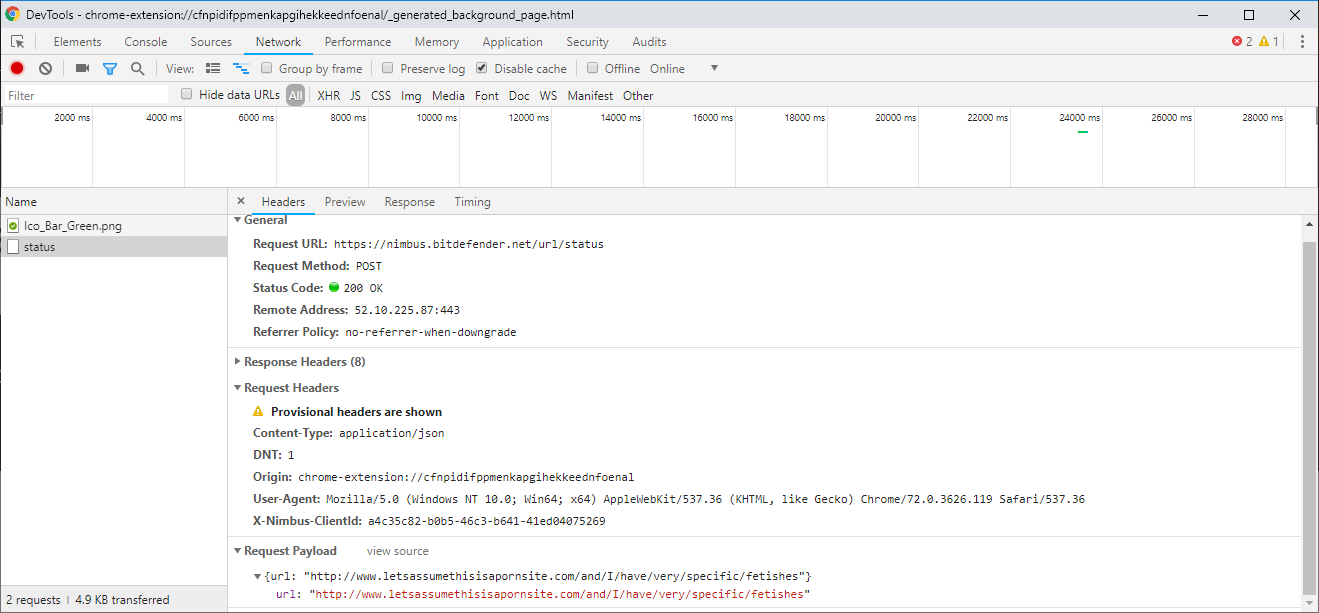Click the view source link
This screenshot has width=1319, height=613.
tap(397, 551)
